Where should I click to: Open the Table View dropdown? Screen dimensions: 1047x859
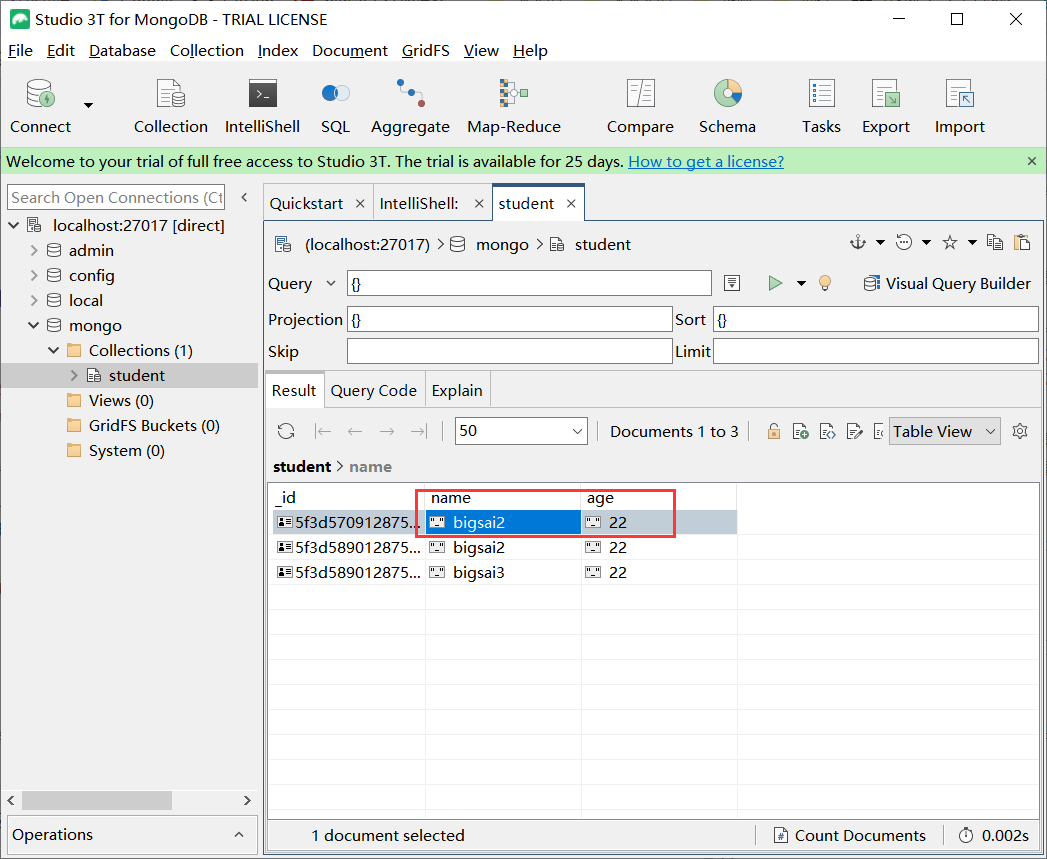pos(944,432)
